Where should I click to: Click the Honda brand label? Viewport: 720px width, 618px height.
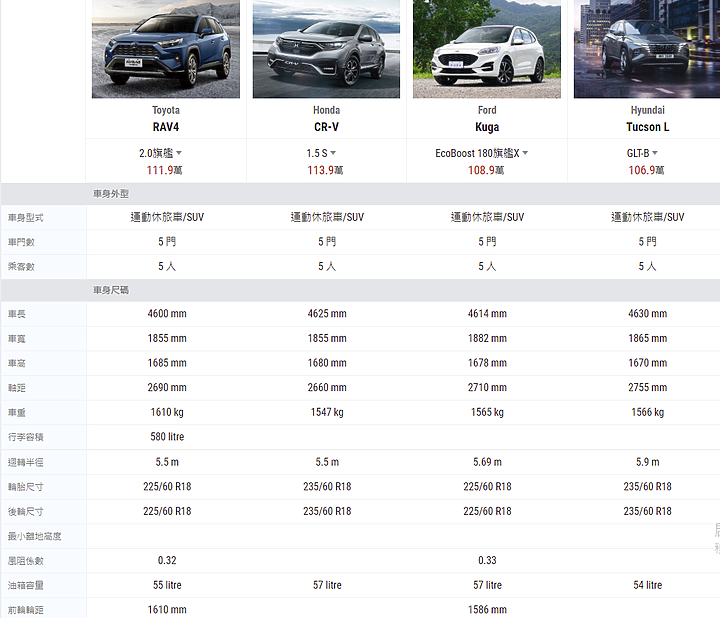click(326, 110)
